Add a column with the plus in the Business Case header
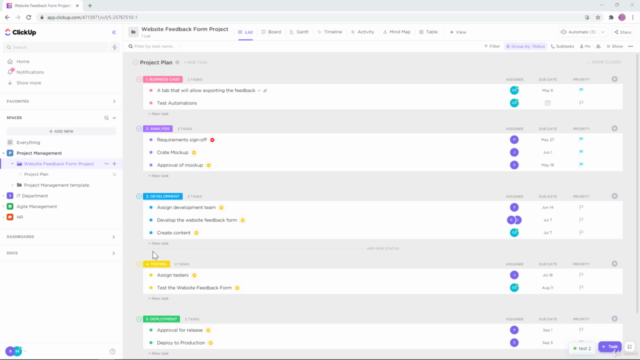Screen dimensions: 640x360 614,79
